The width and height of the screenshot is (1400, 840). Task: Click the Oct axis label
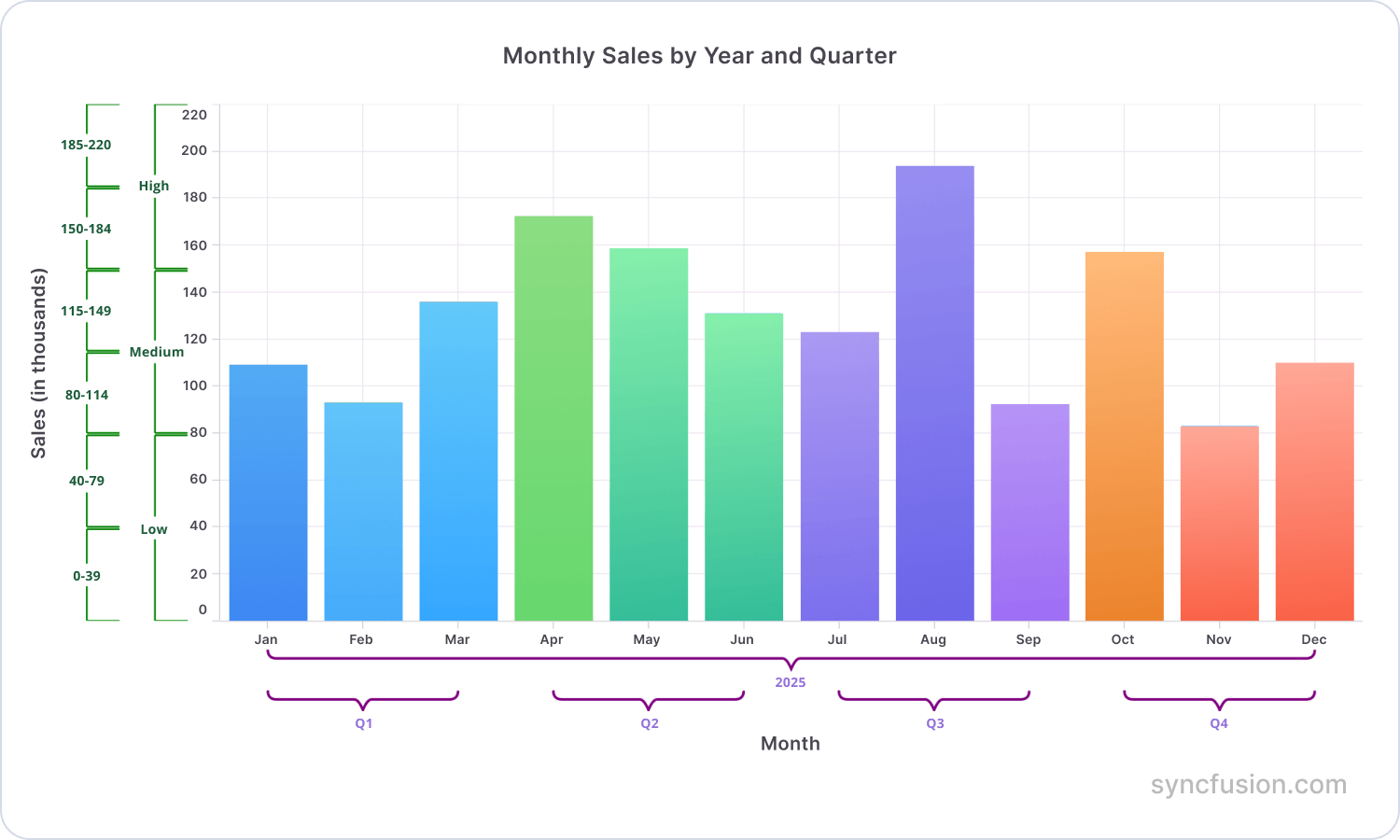tap(1123, 639)
